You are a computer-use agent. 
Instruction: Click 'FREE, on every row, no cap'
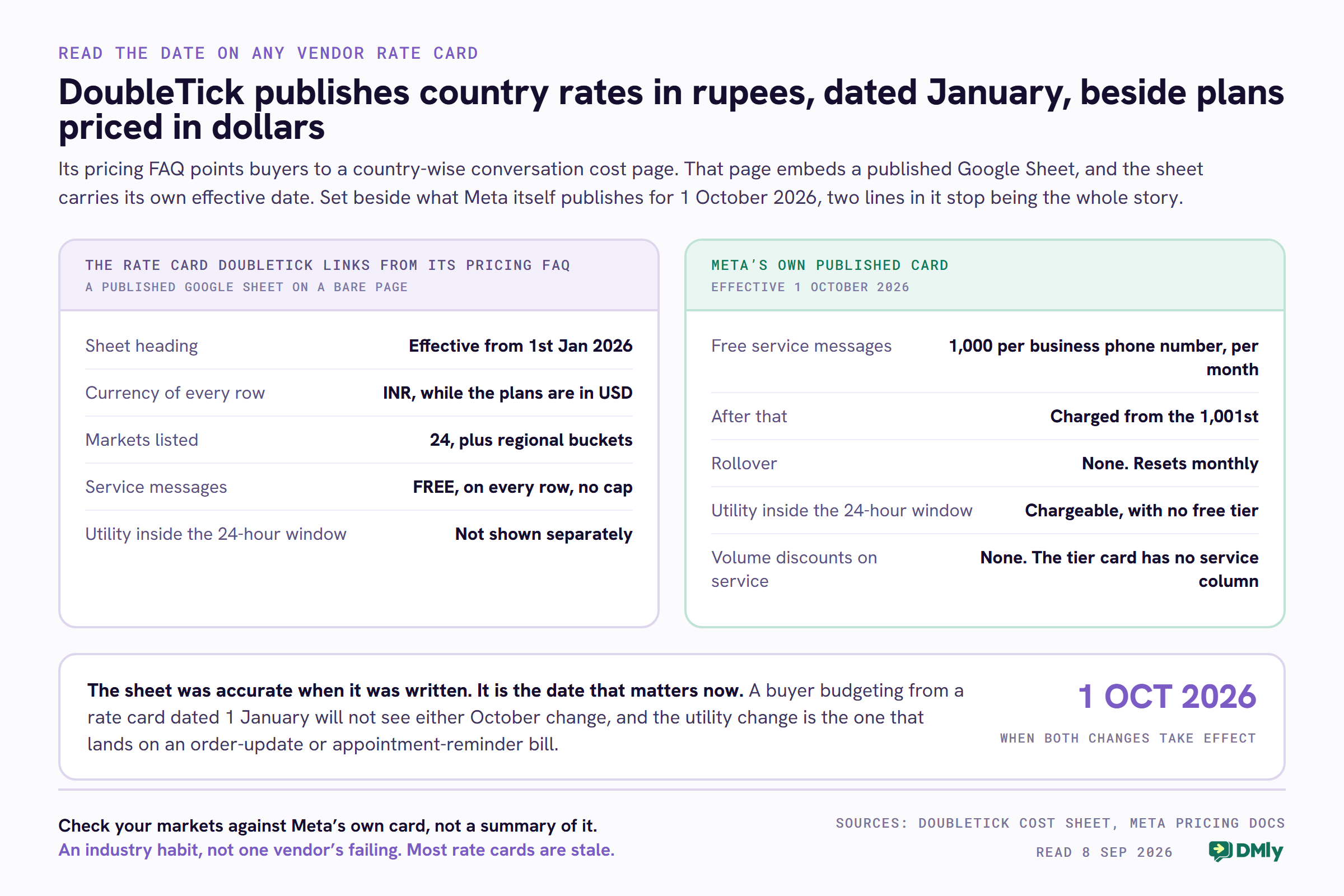pyautogui.click(x=522, y=487)
